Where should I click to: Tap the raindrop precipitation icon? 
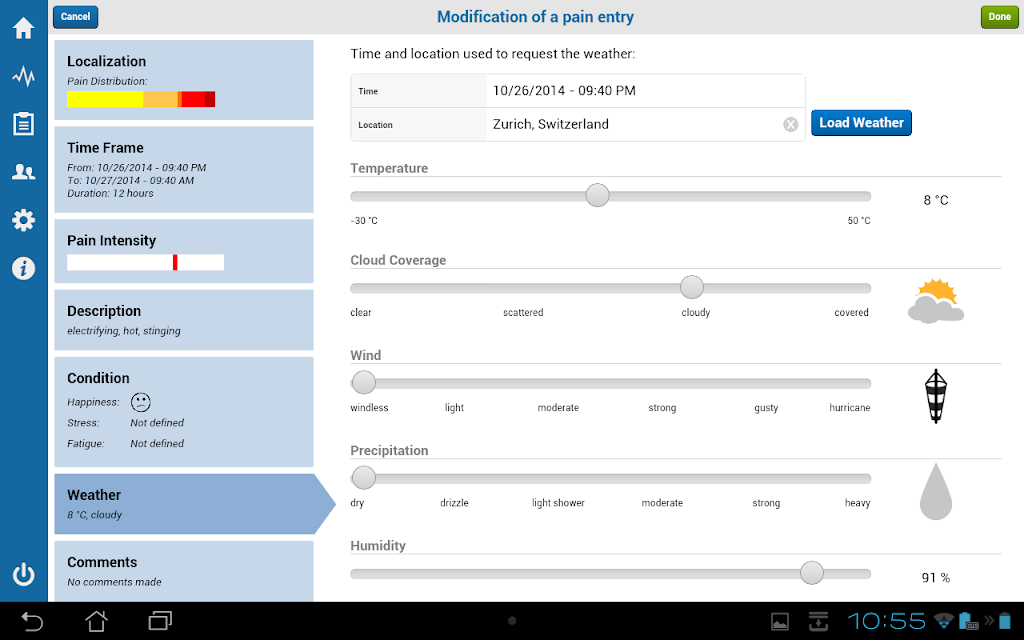(x=936, y=492)
